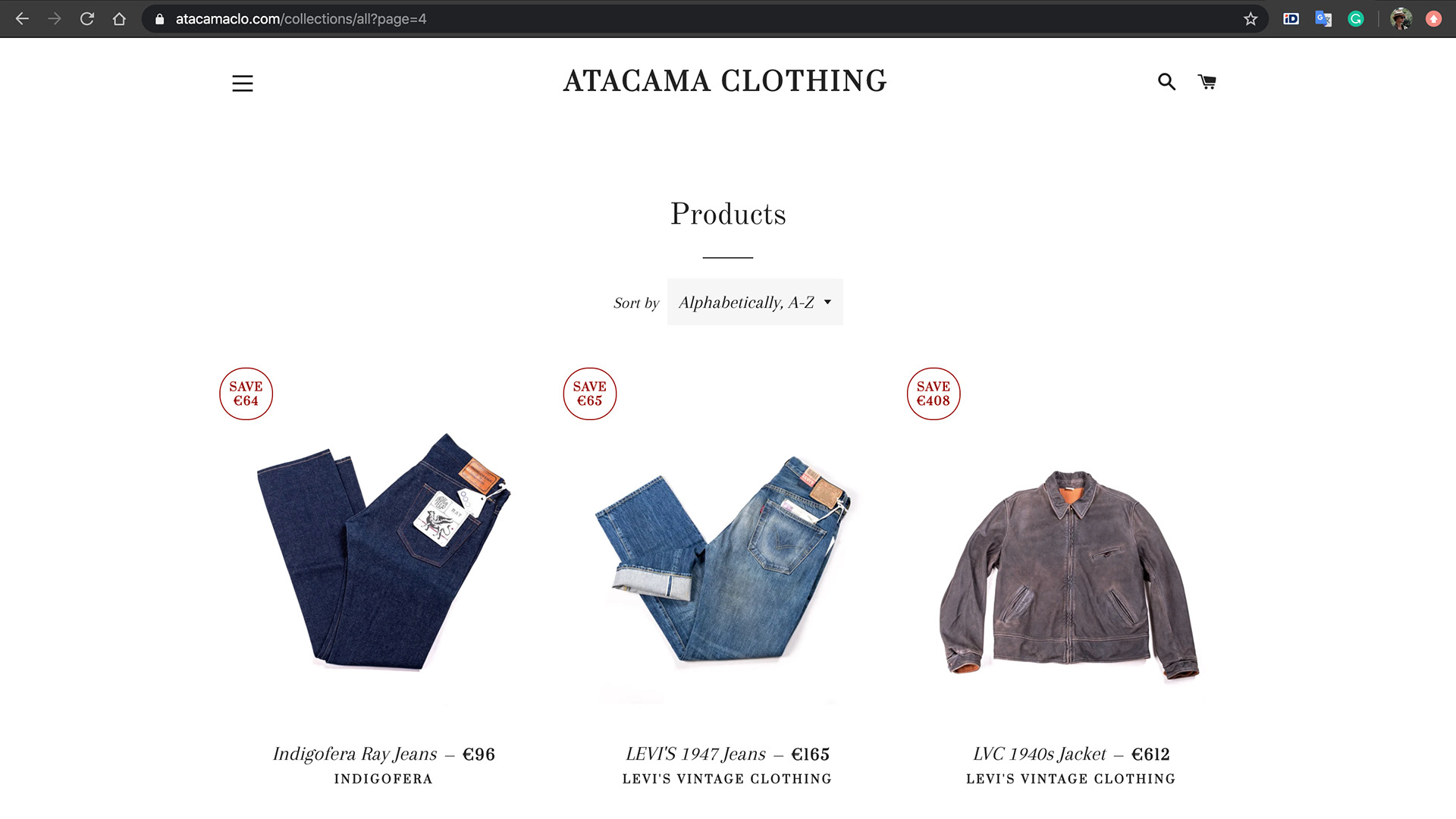Click the browser profile avatar
The height and width of the screenshot is (819, 1456).
point(1401,19)
